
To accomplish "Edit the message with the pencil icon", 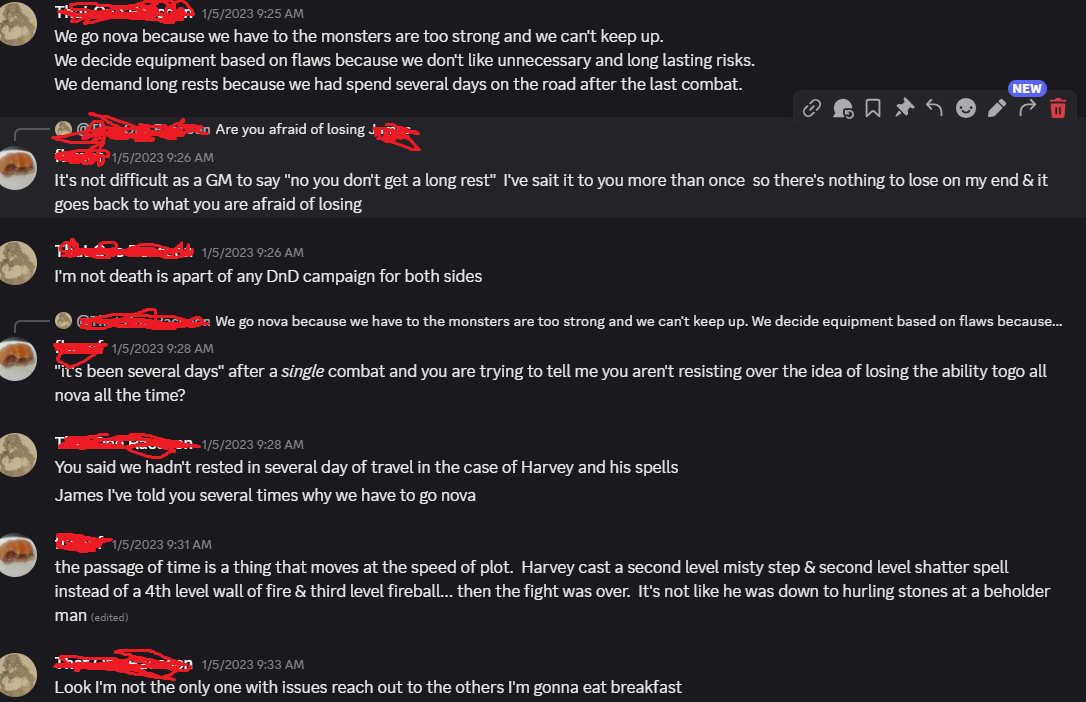I will [x=996, y=108].
